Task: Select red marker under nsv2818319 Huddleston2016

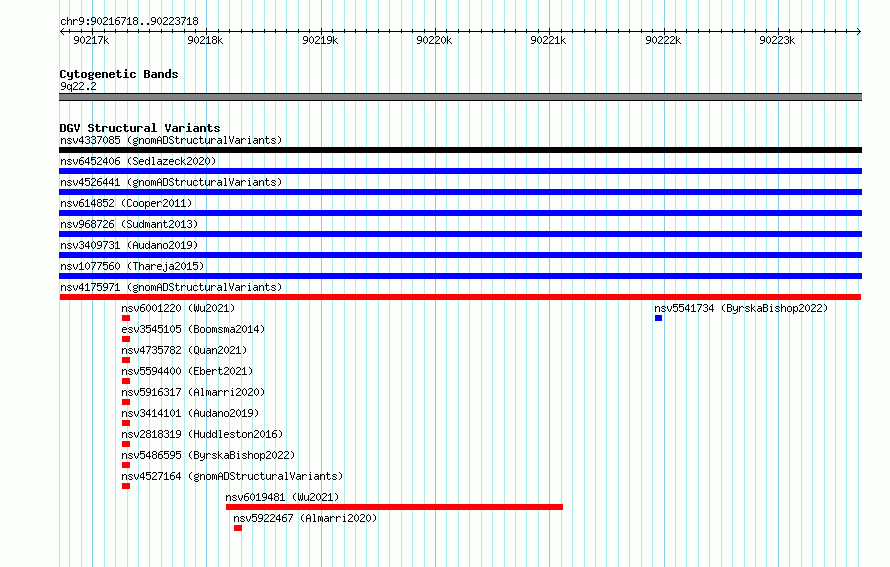Action: tap(126, 444)
